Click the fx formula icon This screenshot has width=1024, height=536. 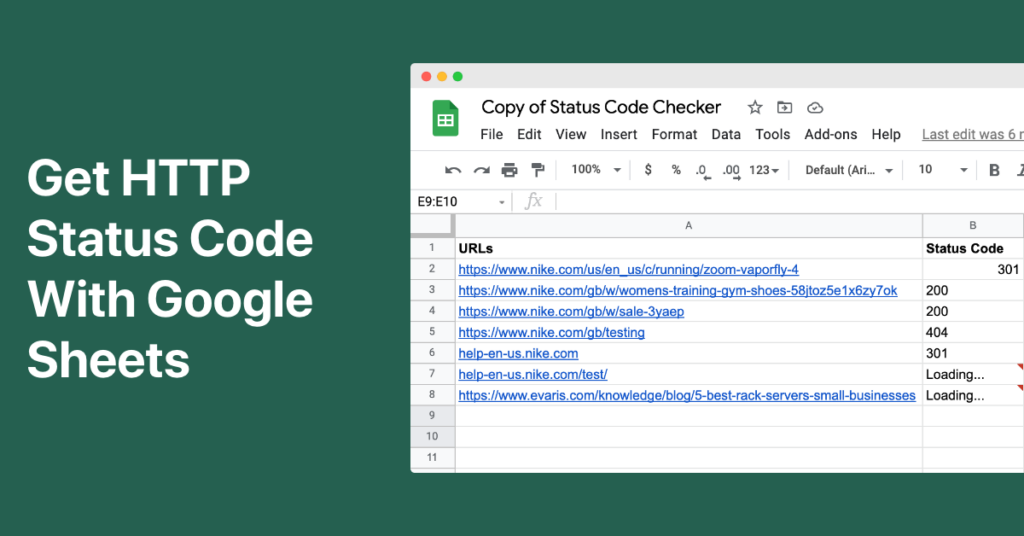[534, 201]
